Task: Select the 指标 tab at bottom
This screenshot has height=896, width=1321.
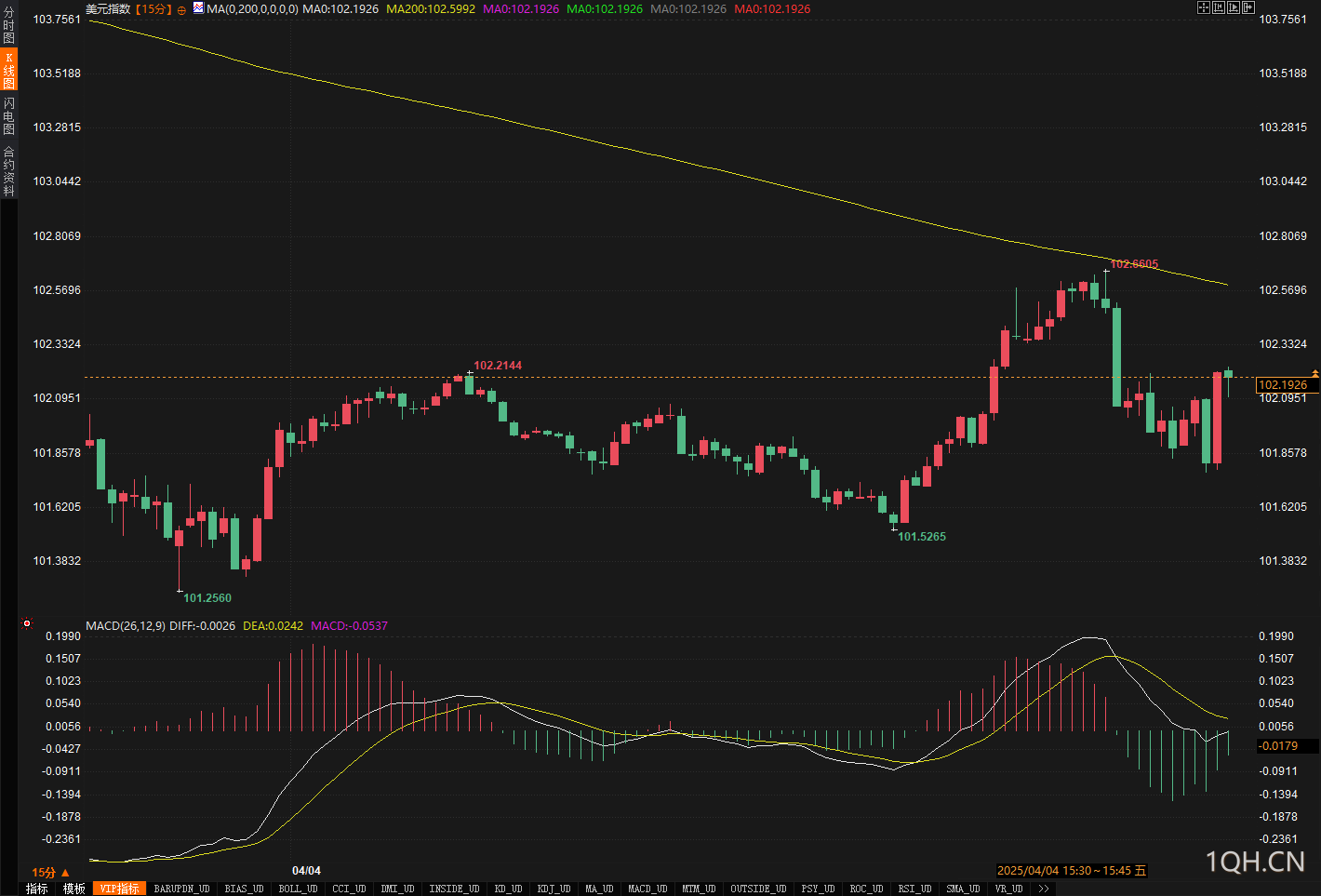Action: [x=37, y=889]
